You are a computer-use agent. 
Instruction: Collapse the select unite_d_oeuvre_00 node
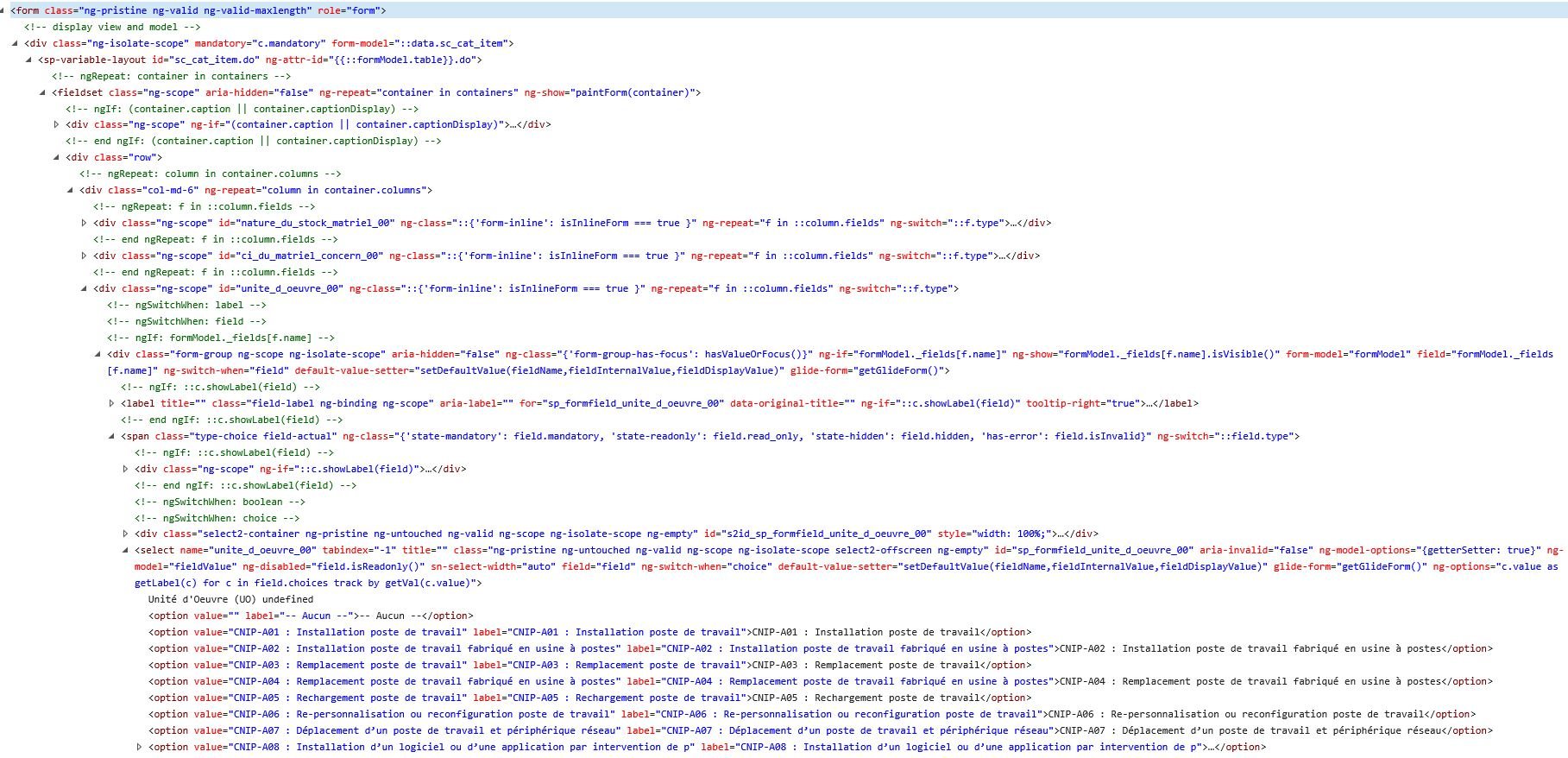tap(126, 550)
